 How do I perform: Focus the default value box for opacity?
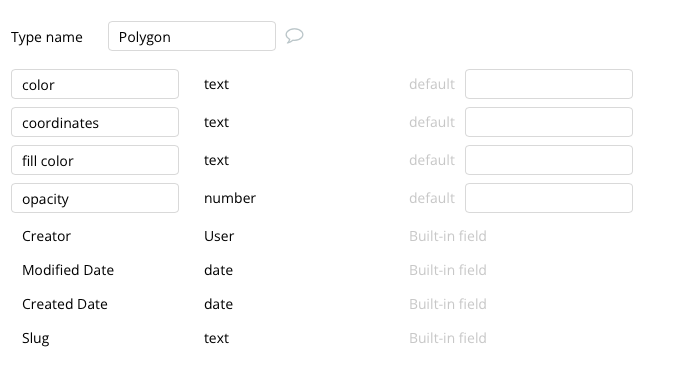click(x=549, y=198)
